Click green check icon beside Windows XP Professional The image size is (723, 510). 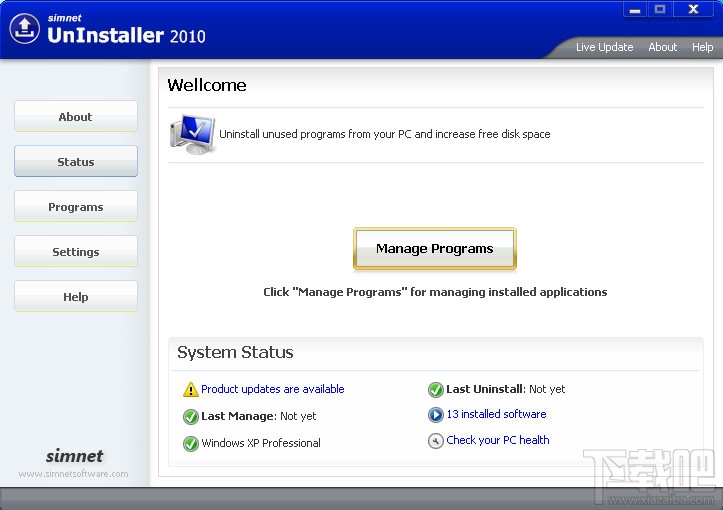pos(190,444)
